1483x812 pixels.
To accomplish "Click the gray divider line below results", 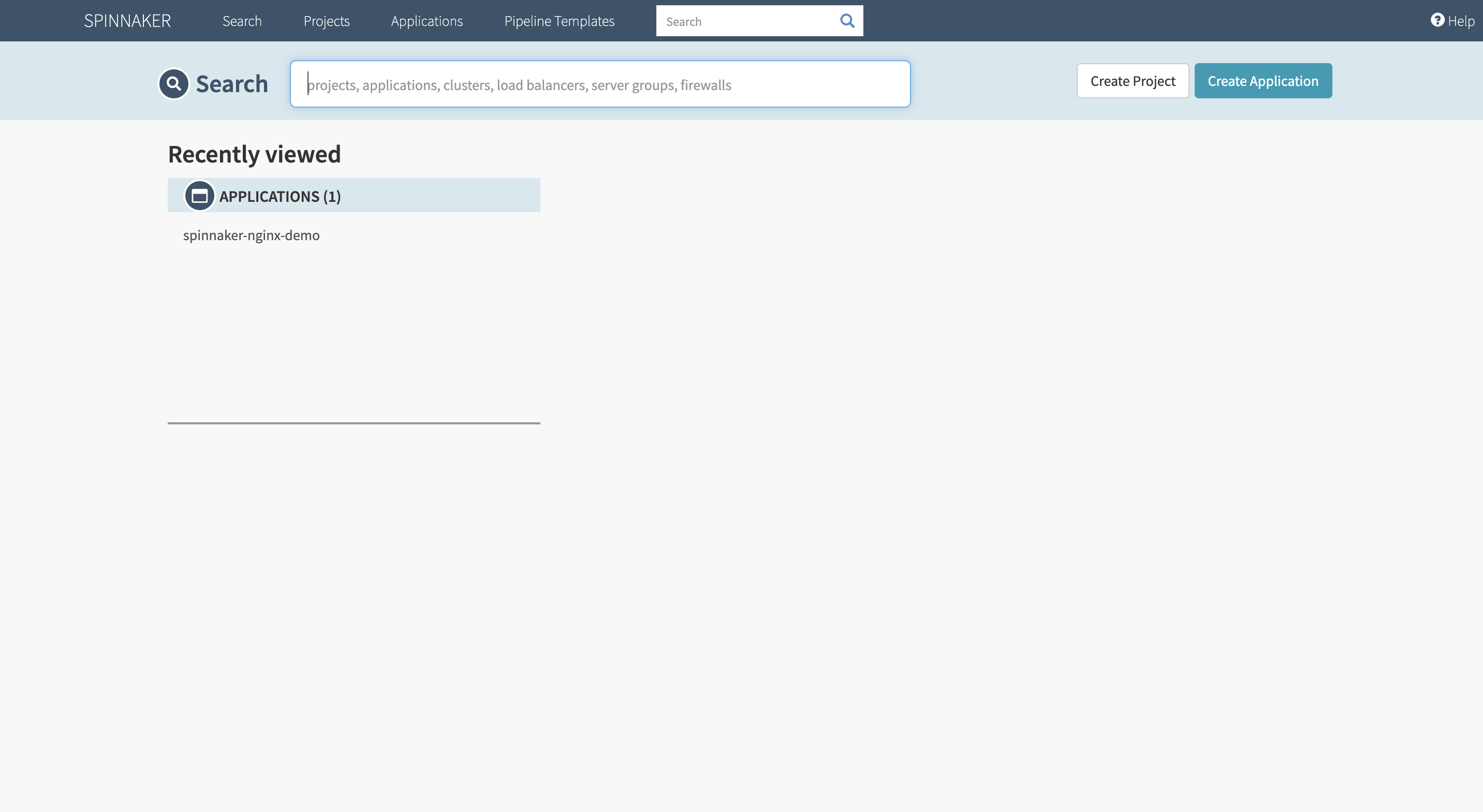I will (x=354, y=423).
